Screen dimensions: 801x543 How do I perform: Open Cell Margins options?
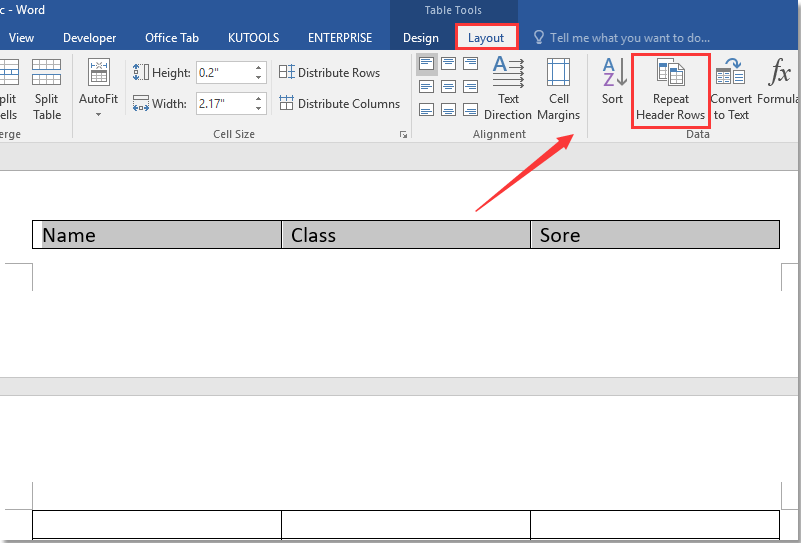pyautogui.click(x=558, y=89)
